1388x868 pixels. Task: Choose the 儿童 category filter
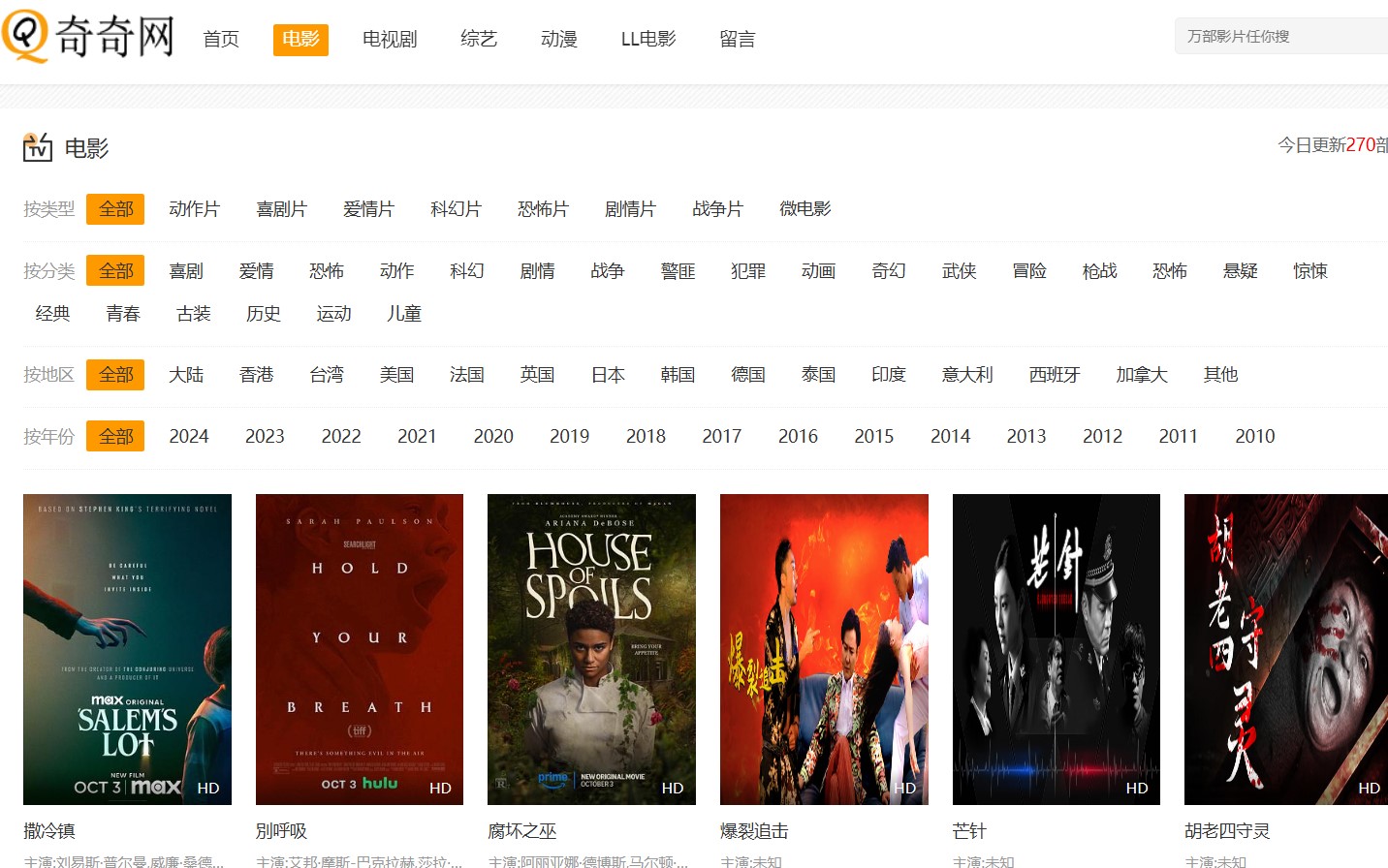(x=404, y=314)
